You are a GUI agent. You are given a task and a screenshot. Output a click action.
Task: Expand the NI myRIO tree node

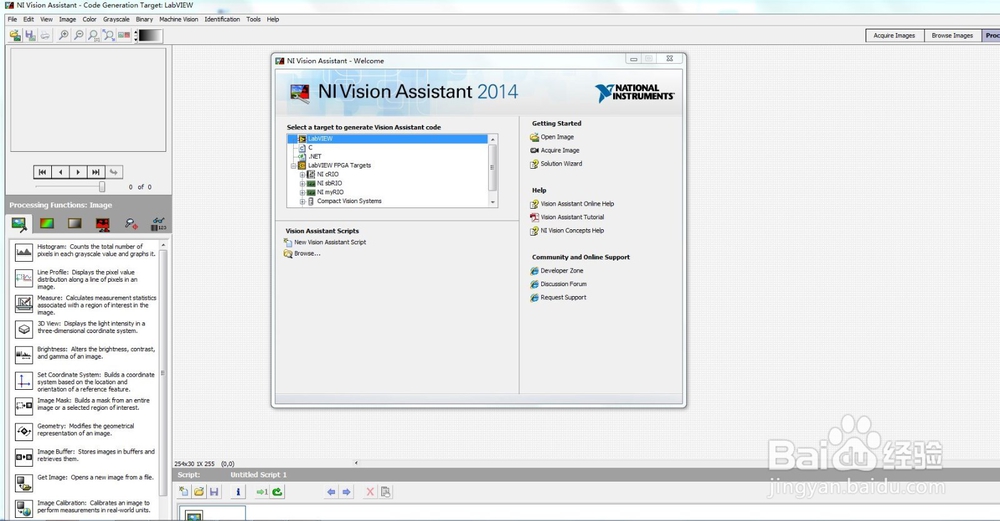[302, 192]
